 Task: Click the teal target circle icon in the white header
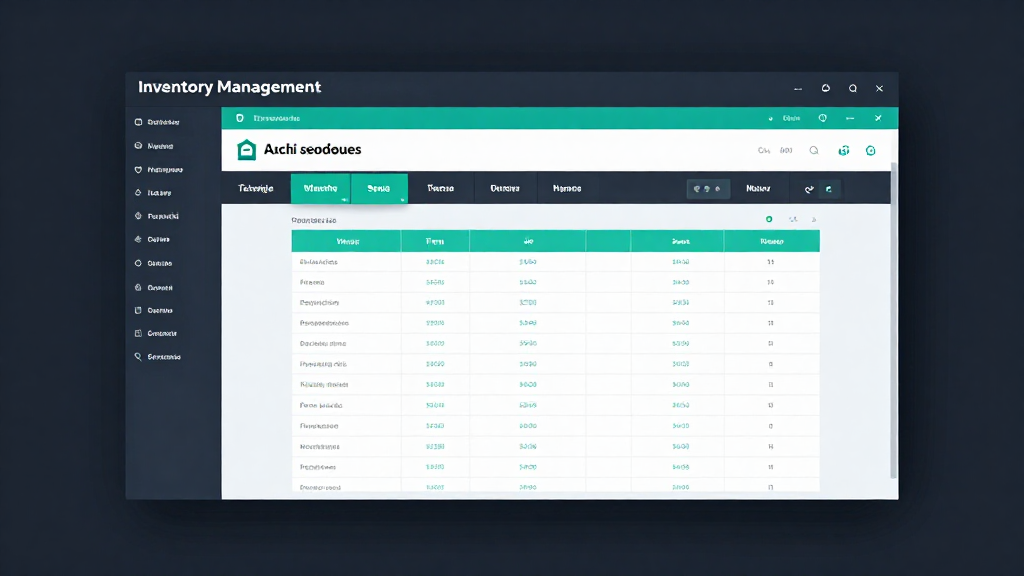coord(871,150)
